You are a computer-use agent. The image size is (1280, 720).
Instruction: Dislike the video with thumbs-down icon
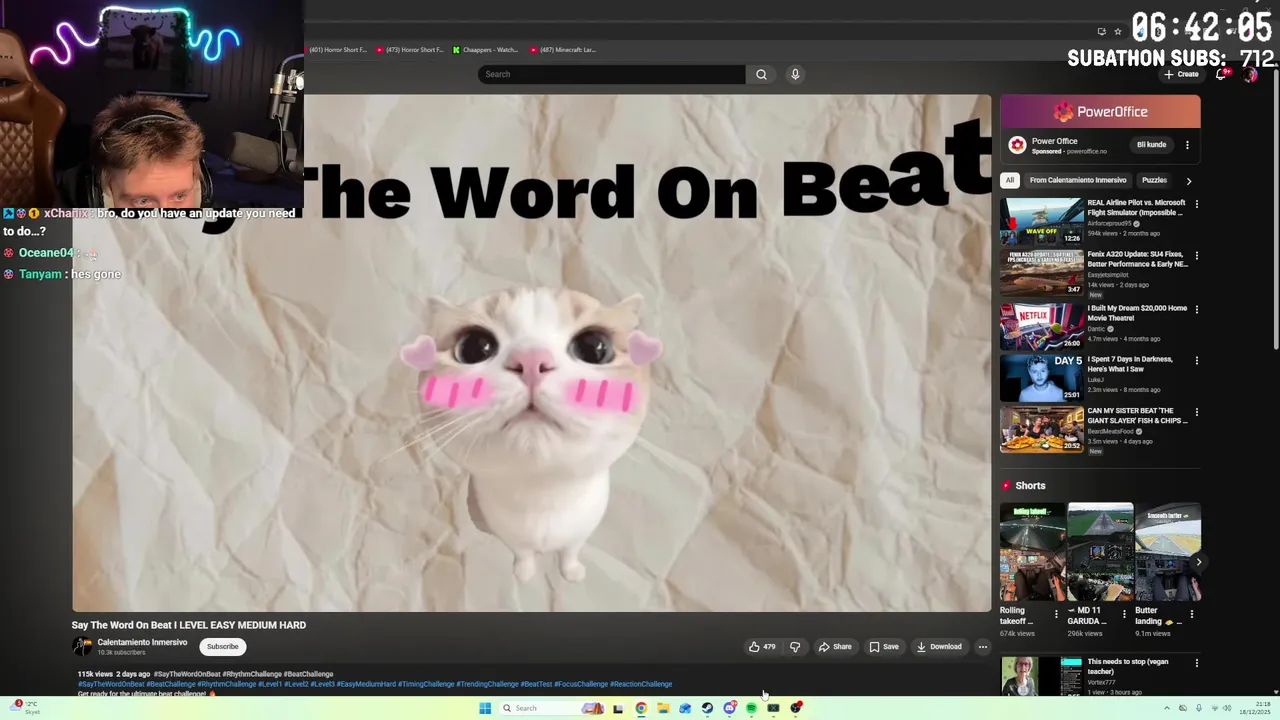click(x=795, y=647)
